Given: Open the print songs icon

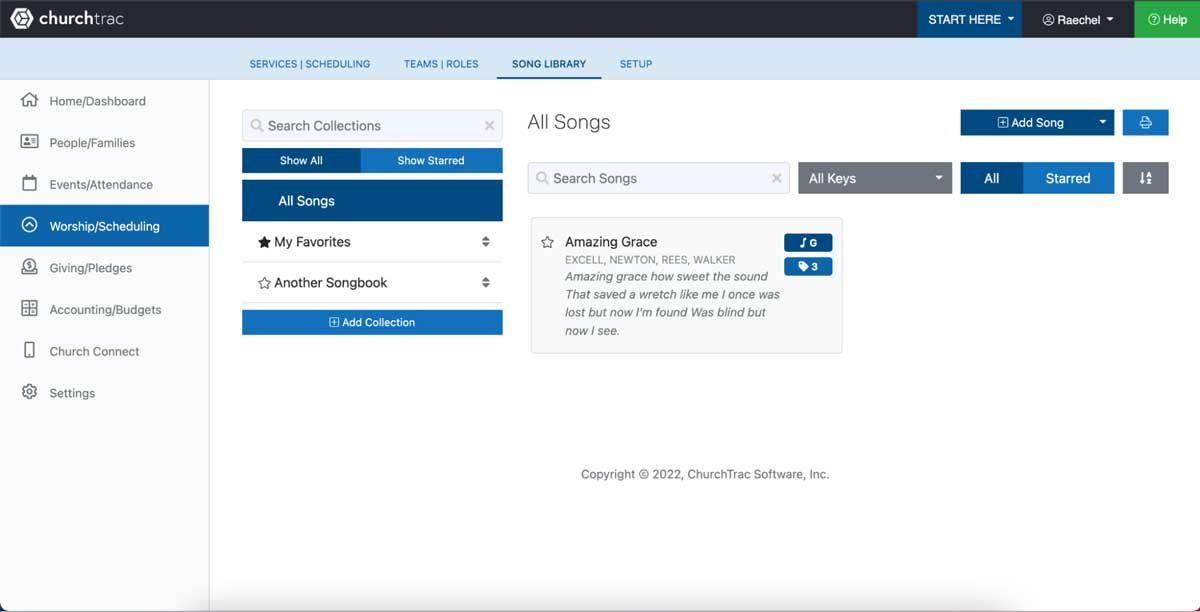Looking at the screenshot, I should [x=1145, y=122].
